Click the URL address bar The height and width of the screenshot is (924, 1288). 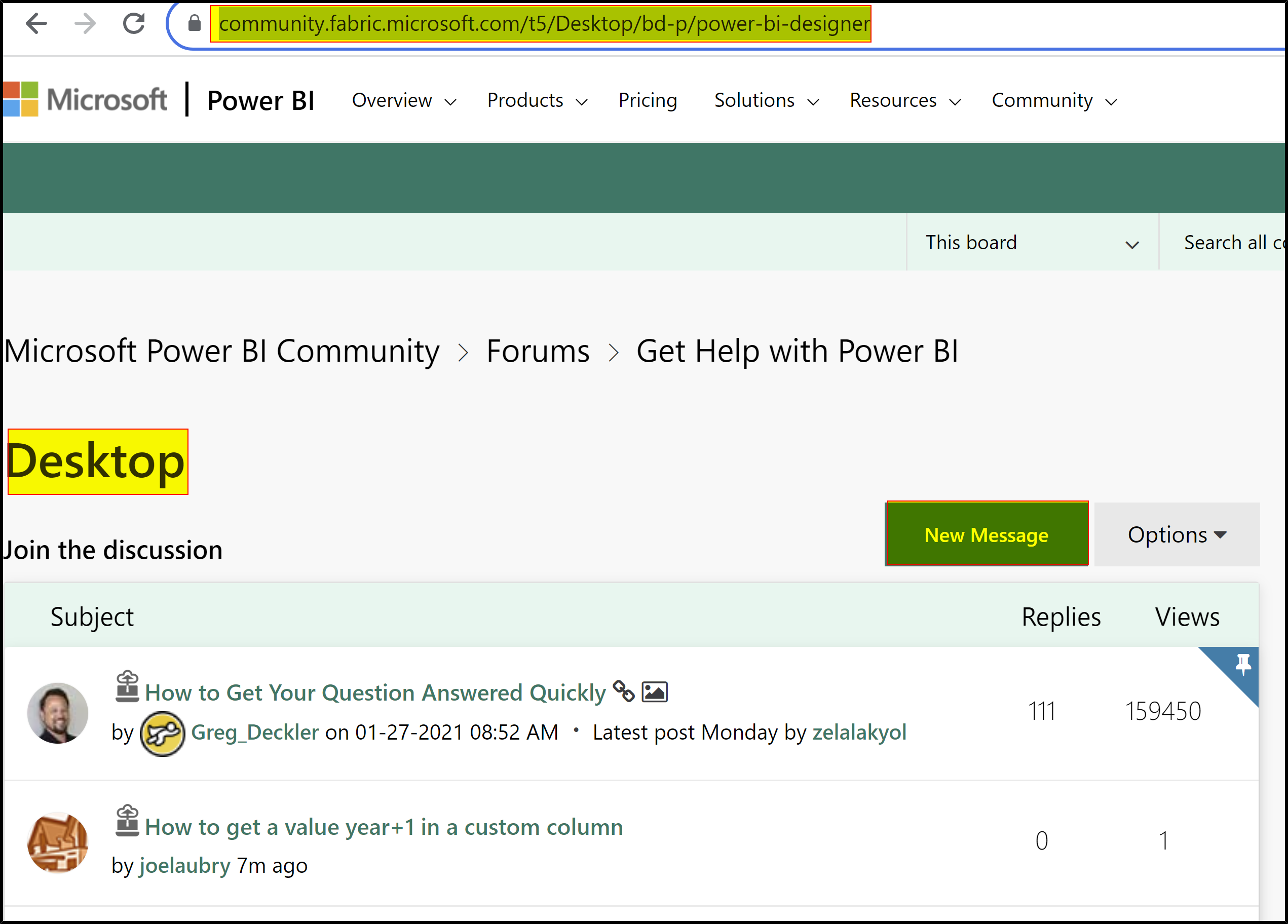click(x=544, y=24)
